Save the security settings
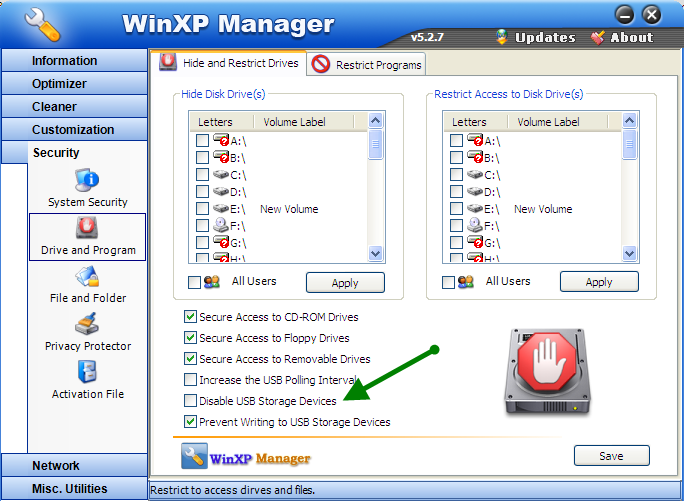Image resolution: width=684 pixels, height=501 pixels. tap(612, 456)
